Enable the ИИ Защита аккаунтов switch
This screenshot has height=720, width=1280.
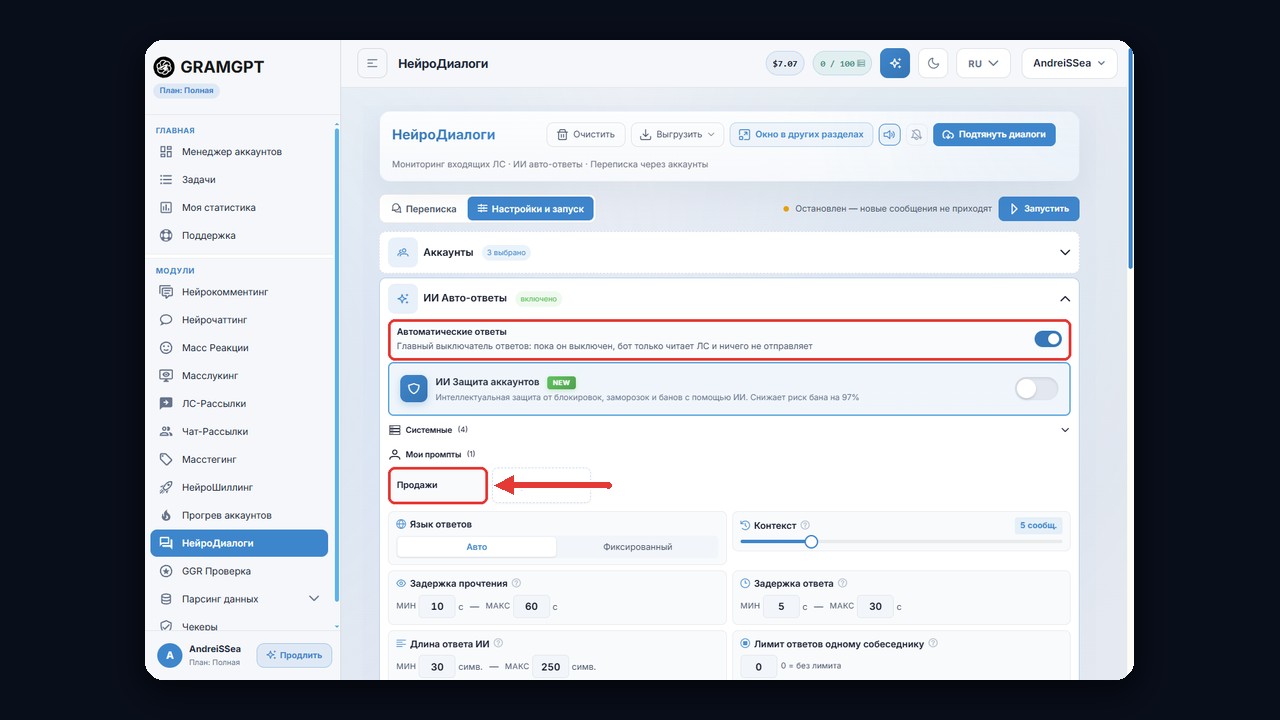[x=1036, y=388]
